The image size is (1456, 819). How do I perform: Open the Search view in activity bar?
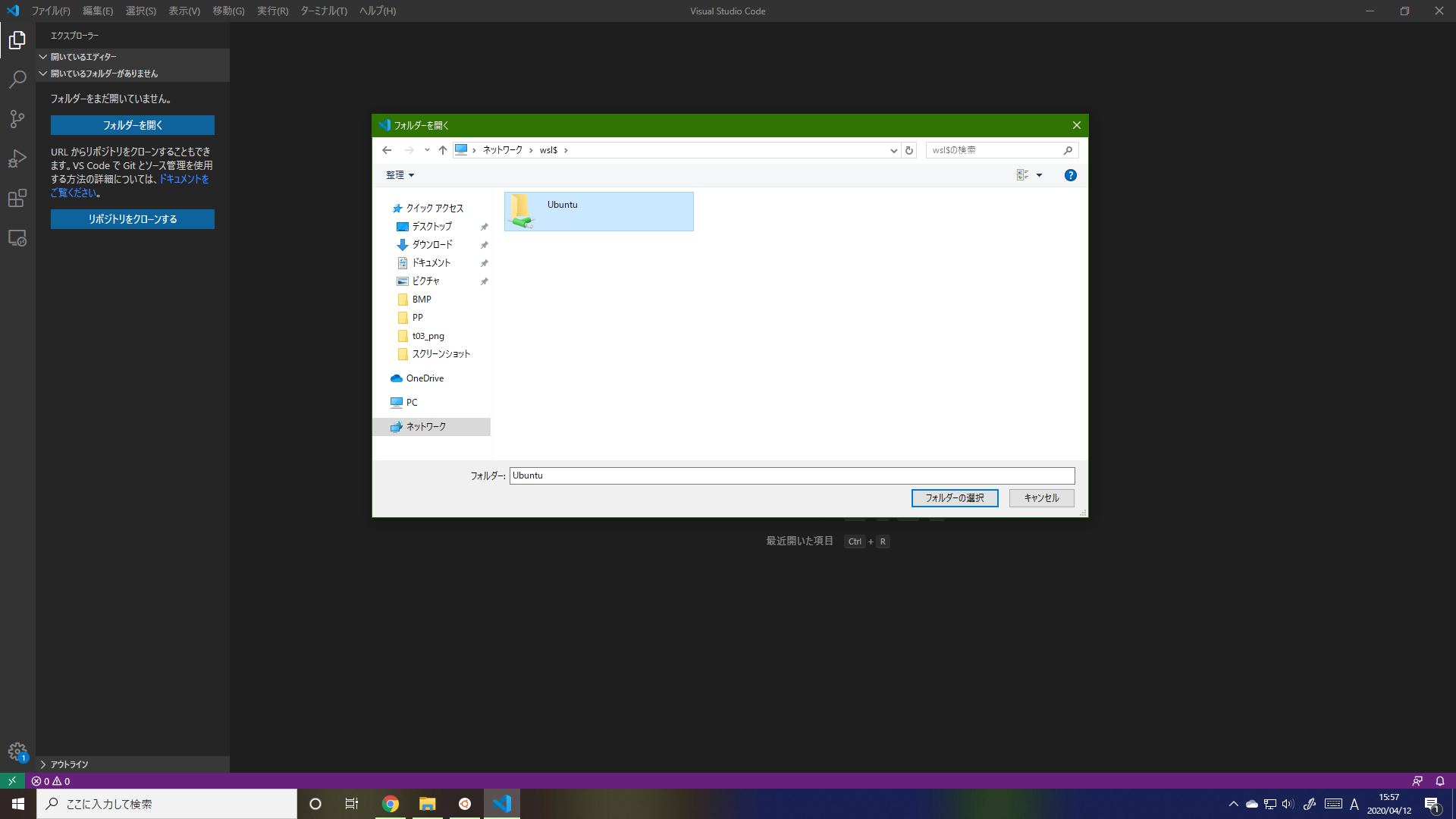[x=17, y=80]
